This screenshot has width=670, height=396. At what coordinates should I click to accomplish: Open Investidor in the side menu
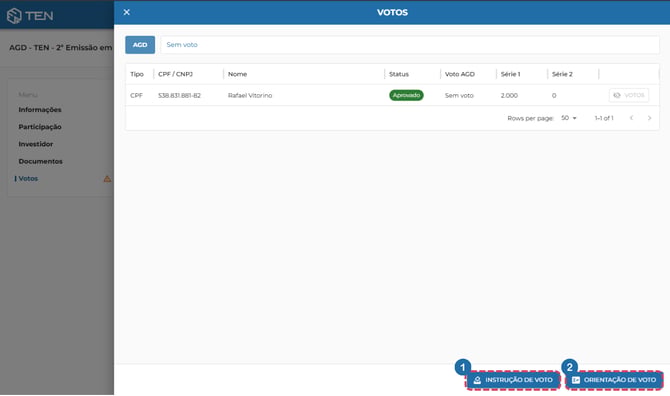pyautogui.click(x=35, y=144)
